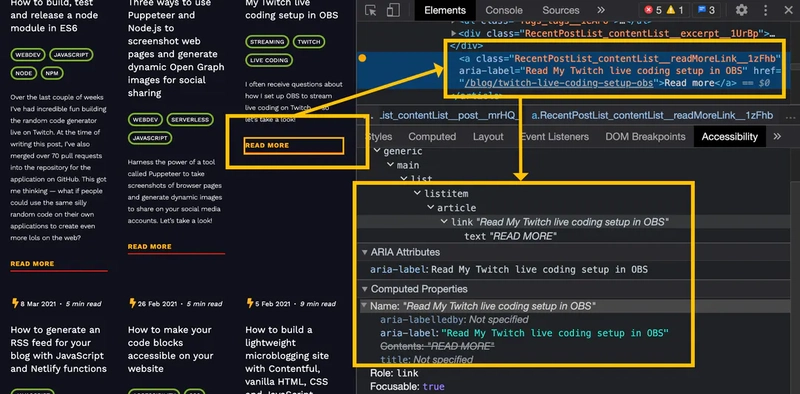Collapse the main node in accessibility tree
The image size is (800, 394).
pyautogui.click(x=390, y=165)
